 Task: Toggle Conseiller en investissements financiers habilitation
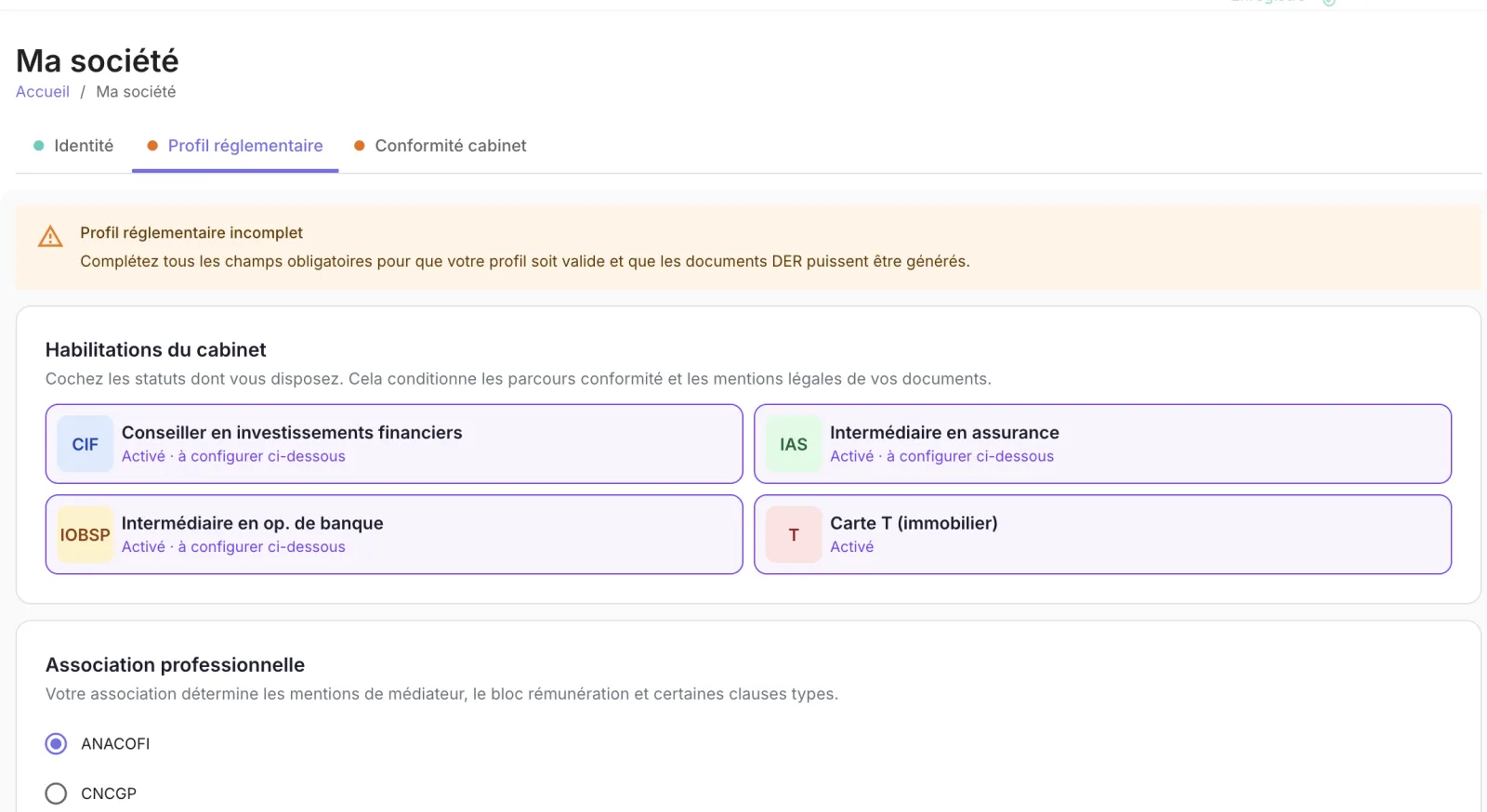[394, 444]
